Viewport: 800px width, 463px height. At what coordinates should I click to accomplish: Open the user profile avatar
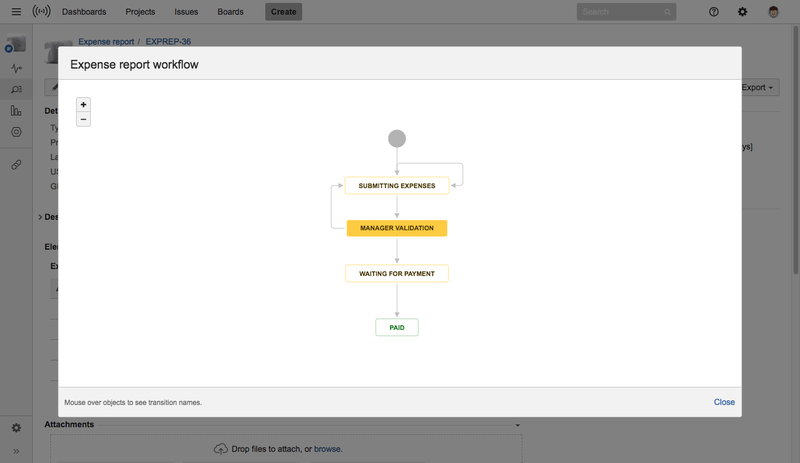tap(774, 12)
